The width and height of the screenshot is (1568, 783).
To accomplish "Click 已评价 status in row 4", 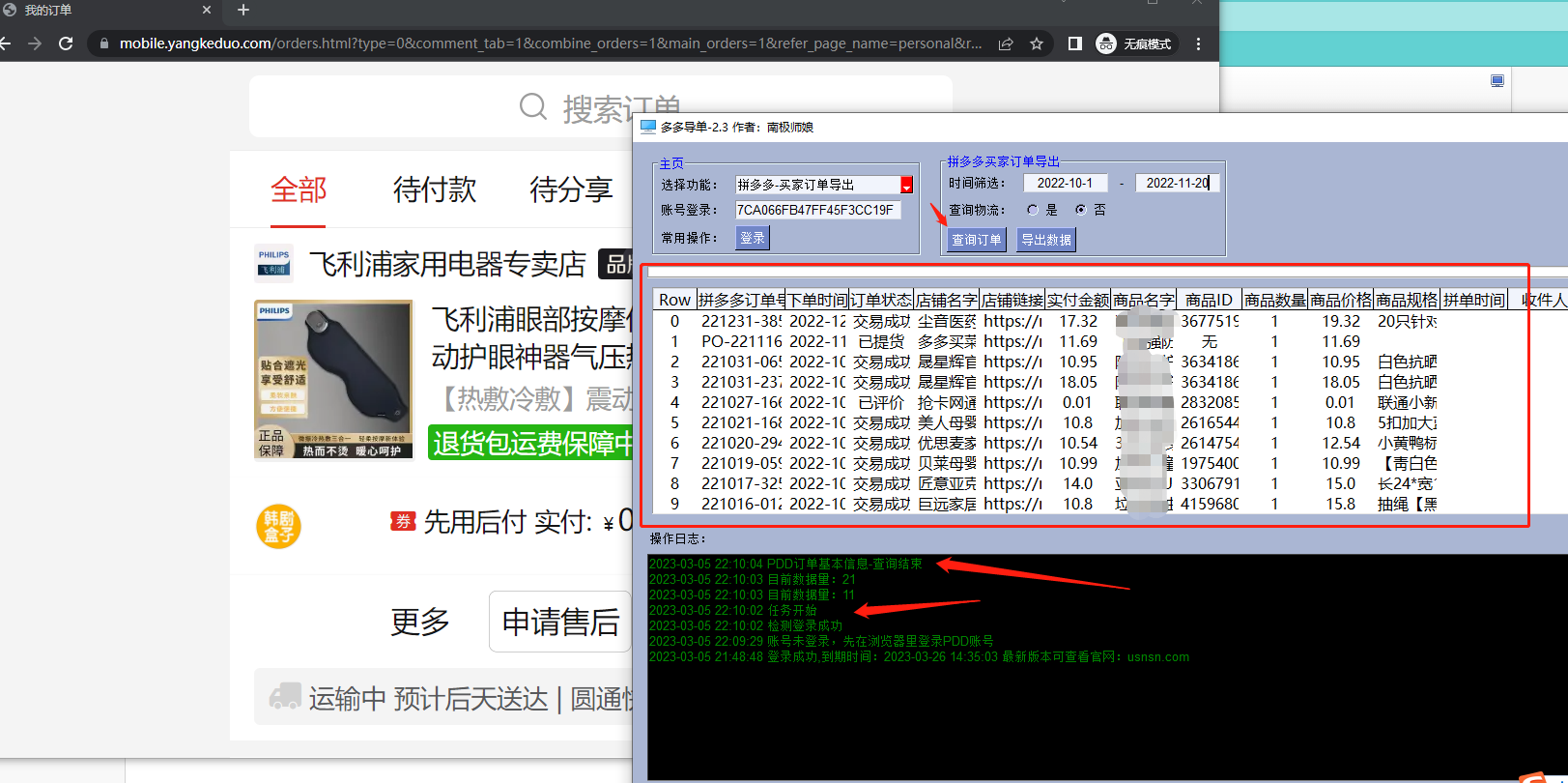I will tap(881, 402).
